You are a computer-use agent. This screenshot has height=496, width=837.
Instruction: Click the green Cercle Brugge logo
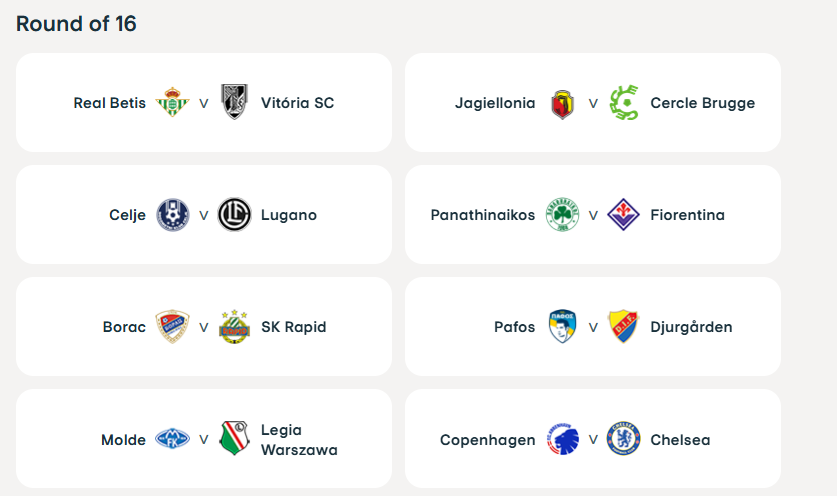(x=624, y=103)
